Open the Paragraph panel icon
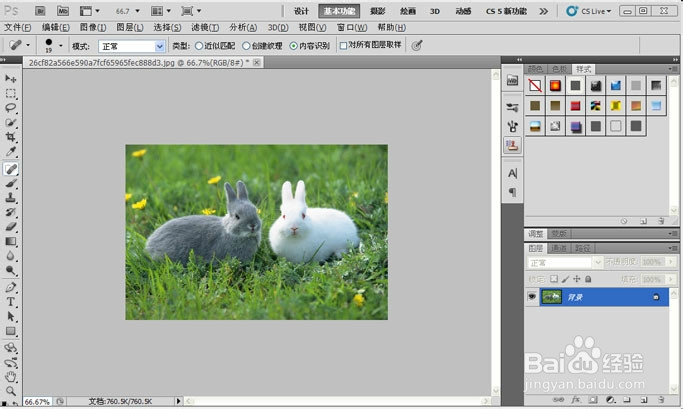The image size is (683, 409). click(513, 192)
